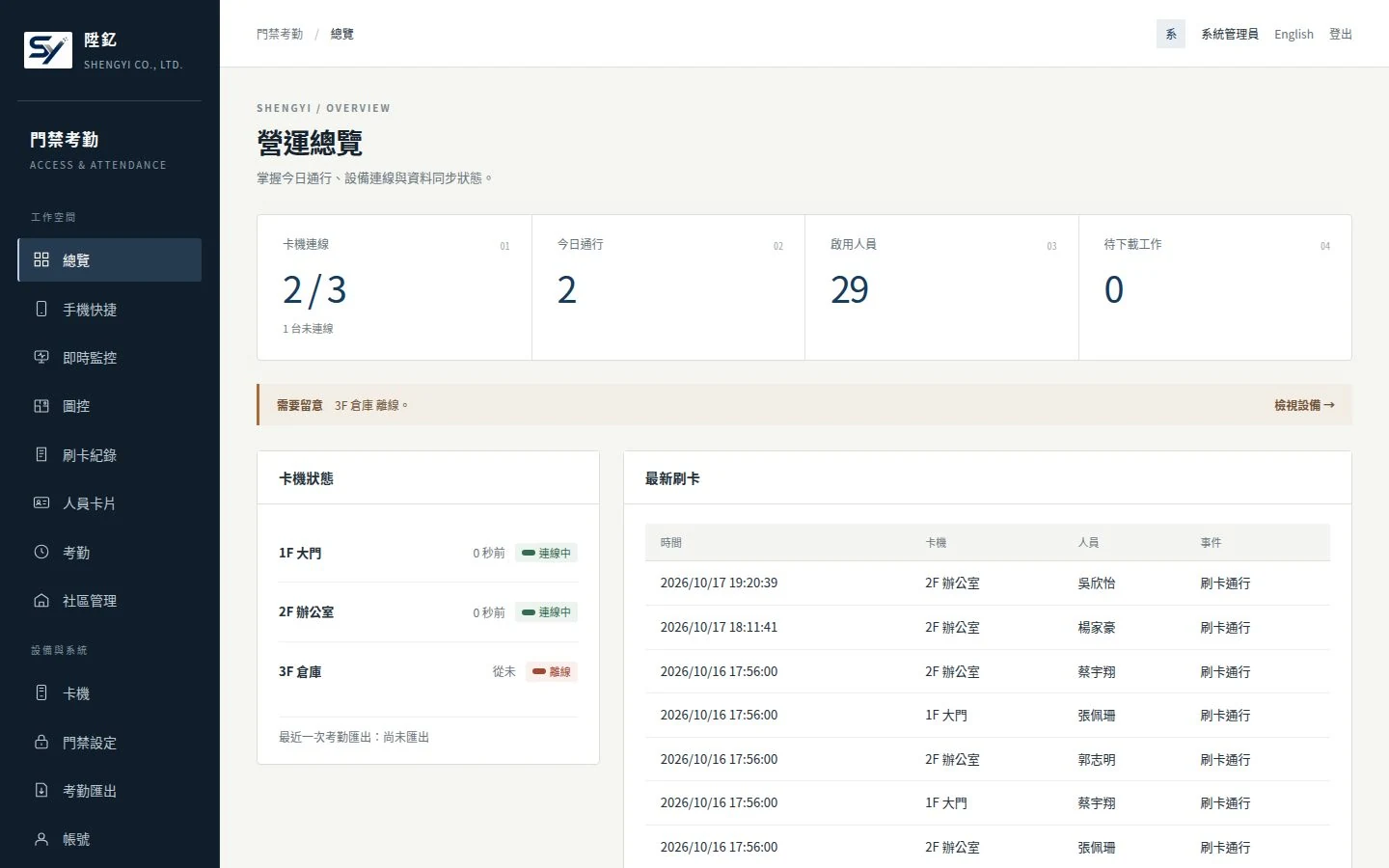Screen dimensions: 1389x868
Task: Open 考勤匯出 export icon
Action: pos(41,790)
